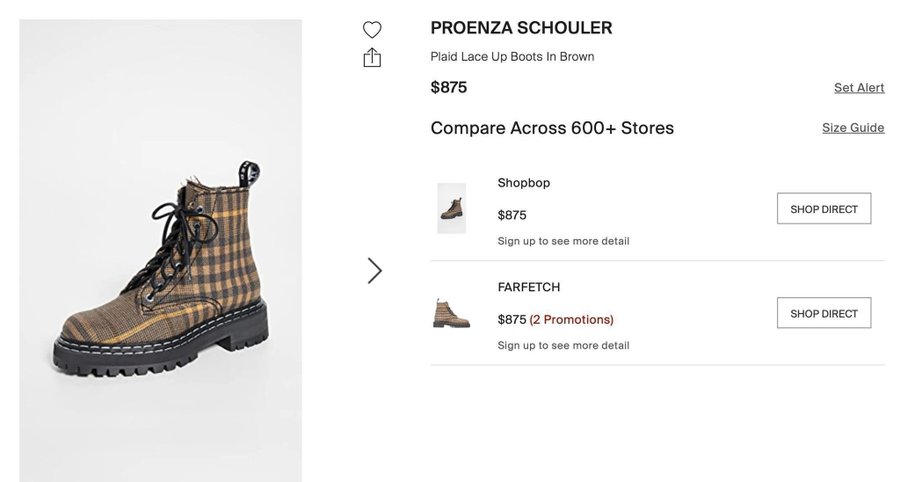Click the Shopbop boot thumbnail
The width and height of the screenshot is (900, 482).
point(452,208)
